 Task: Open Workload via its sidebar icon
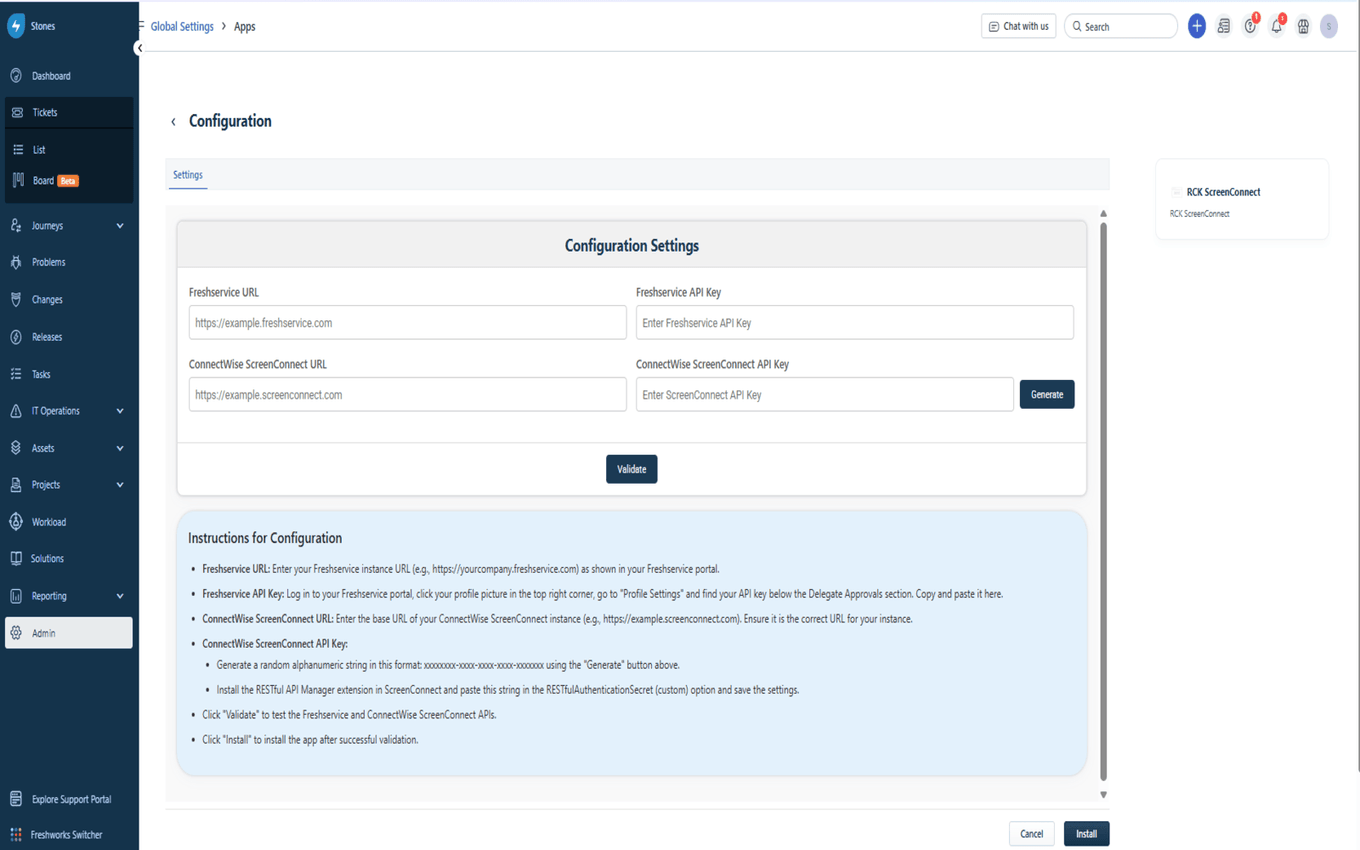click(x=16, y=522)
